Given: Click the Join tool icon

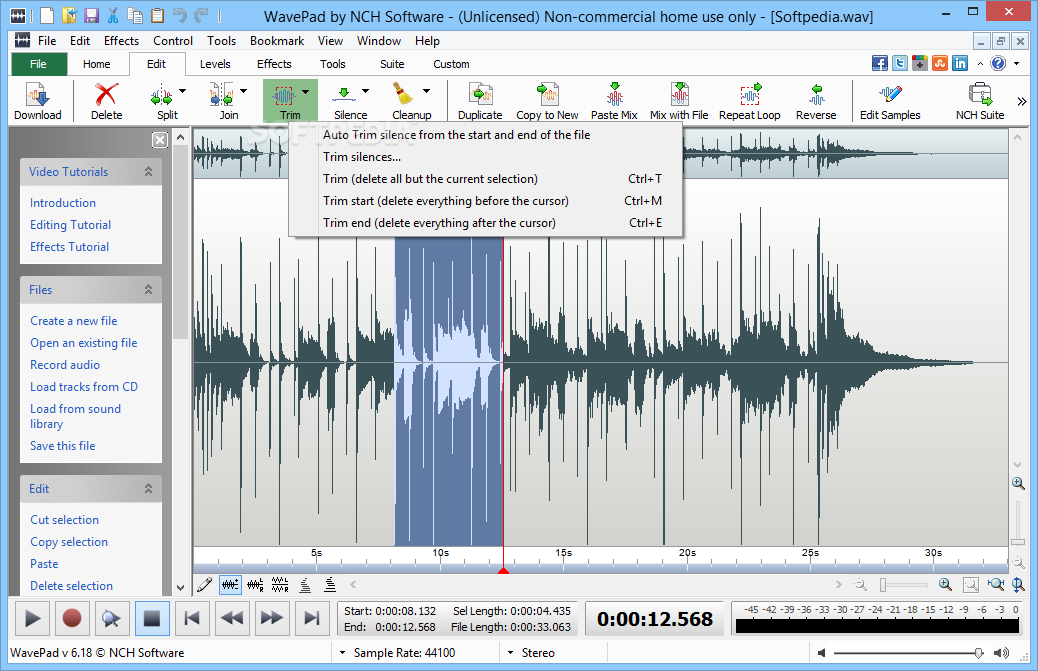Looking at the screenshot, I should tap(221, 95).
